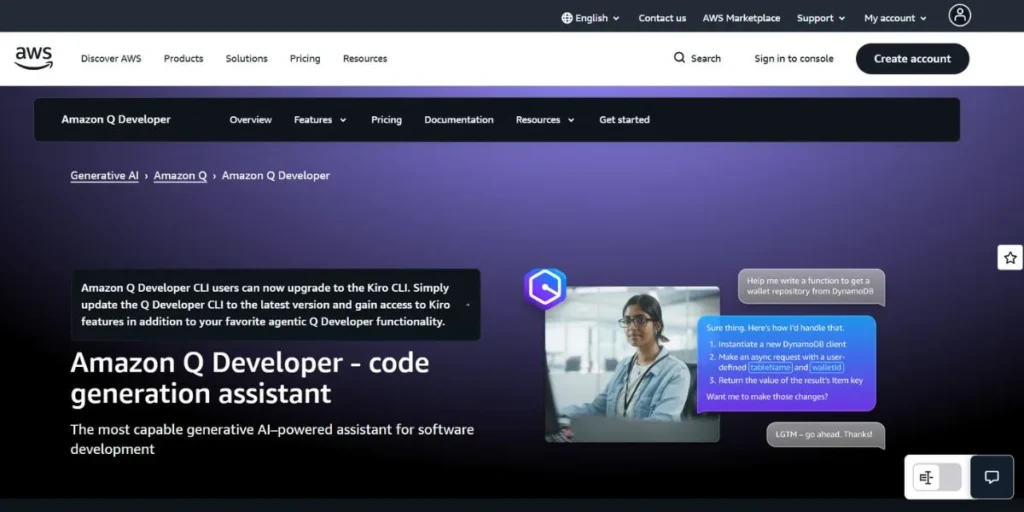
Task: Click the 'Amazon Q Developer - code generation assistant' heading
Action: click(x=249, y=378)
